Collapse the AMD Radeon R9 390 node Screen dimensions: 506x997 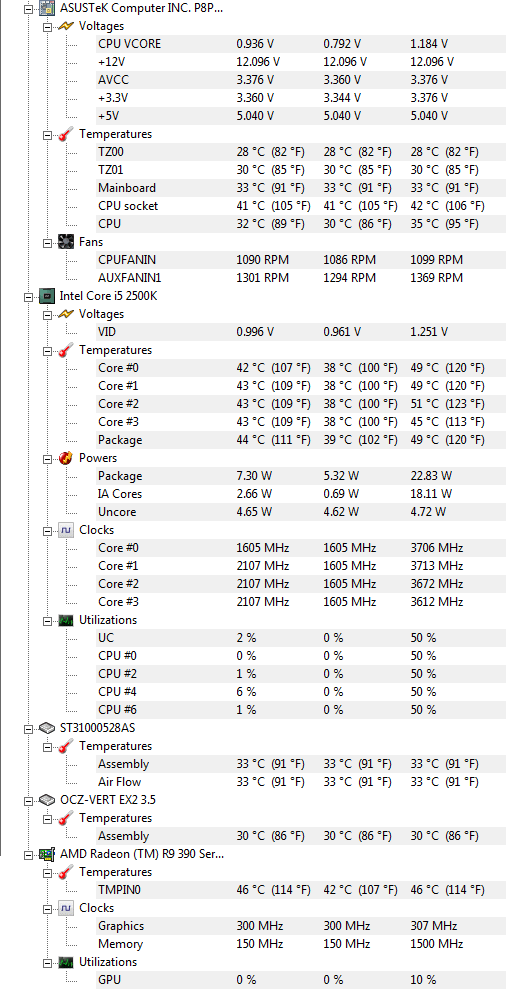28,855
